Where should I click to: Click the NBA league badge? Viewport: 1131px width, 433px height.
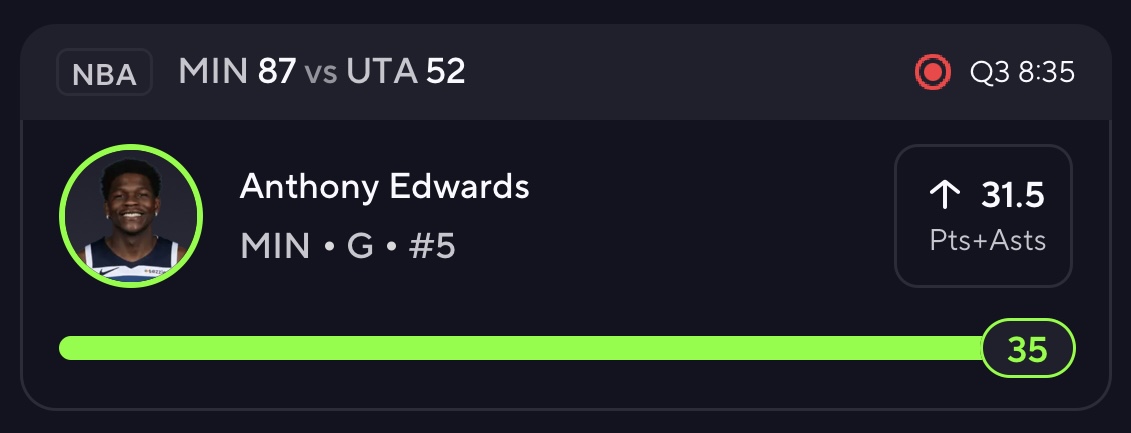click(104, 74)
